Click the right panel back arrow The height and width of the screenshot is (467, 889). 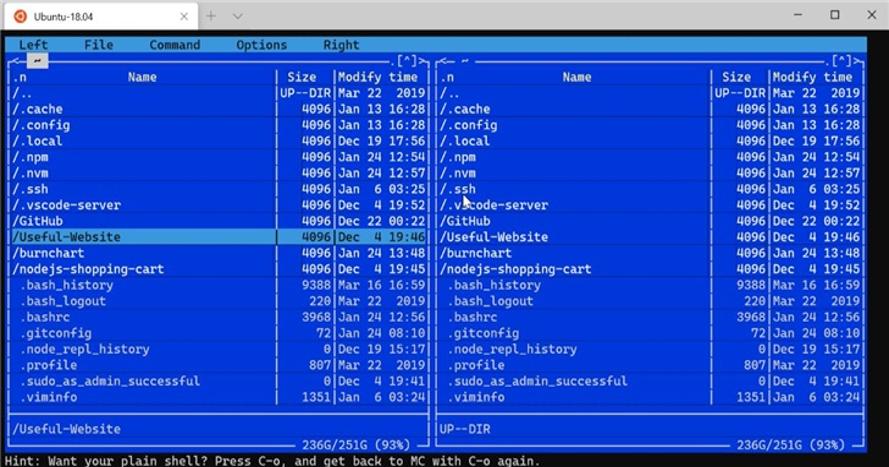pos(444,61)
